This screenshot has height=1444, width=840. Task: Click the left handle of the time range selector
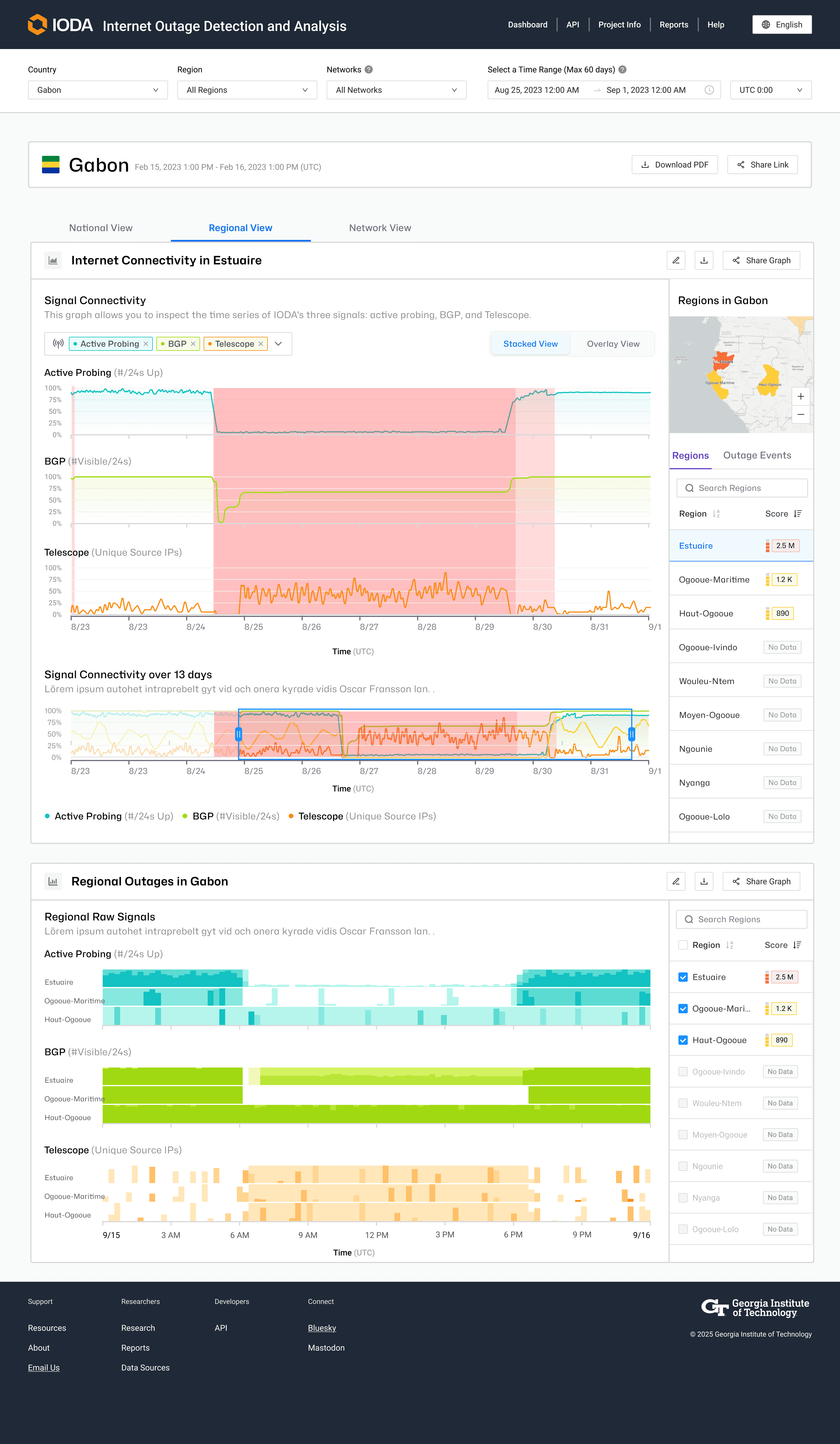click(239, 734)
